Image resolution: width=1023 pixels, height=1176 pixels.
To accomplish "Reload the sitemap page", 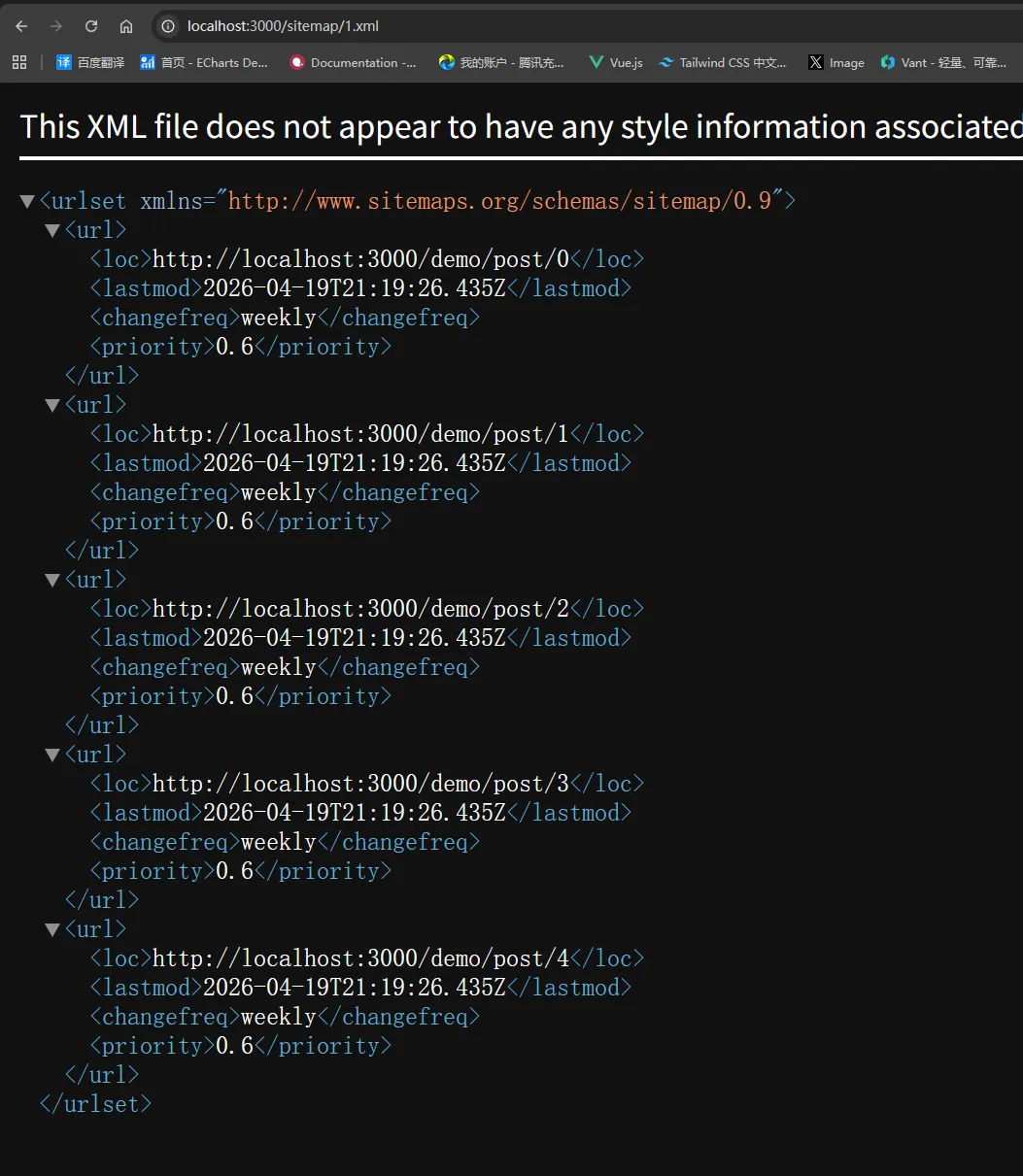I will 91,26.
